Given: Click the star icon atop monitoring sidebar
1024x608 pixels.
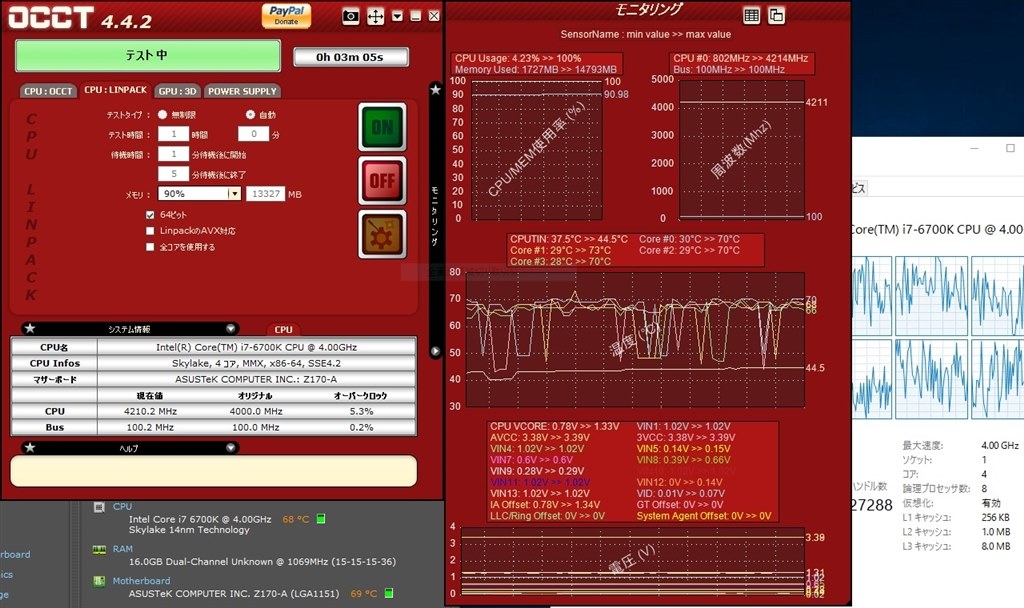Looking at the screenshot, I should [x=436, y=89].
